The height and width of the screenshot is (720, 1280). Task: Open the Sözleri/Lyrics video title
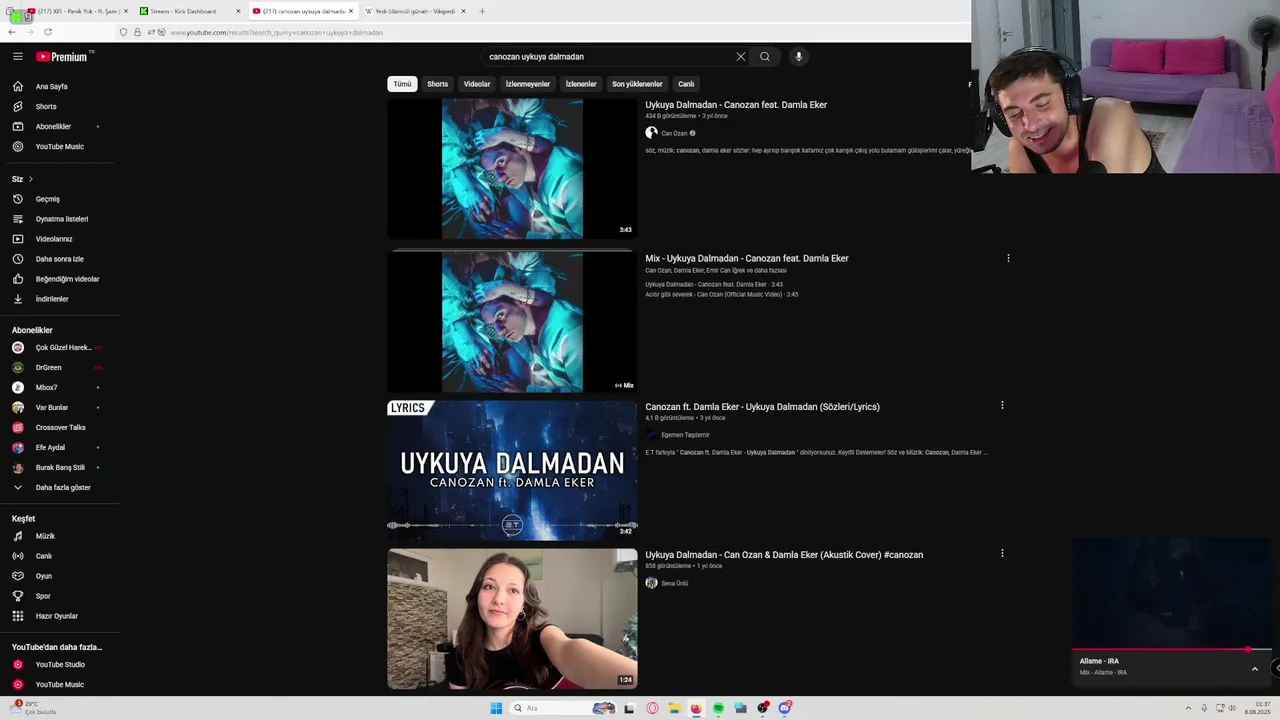[x=762, y=407]
